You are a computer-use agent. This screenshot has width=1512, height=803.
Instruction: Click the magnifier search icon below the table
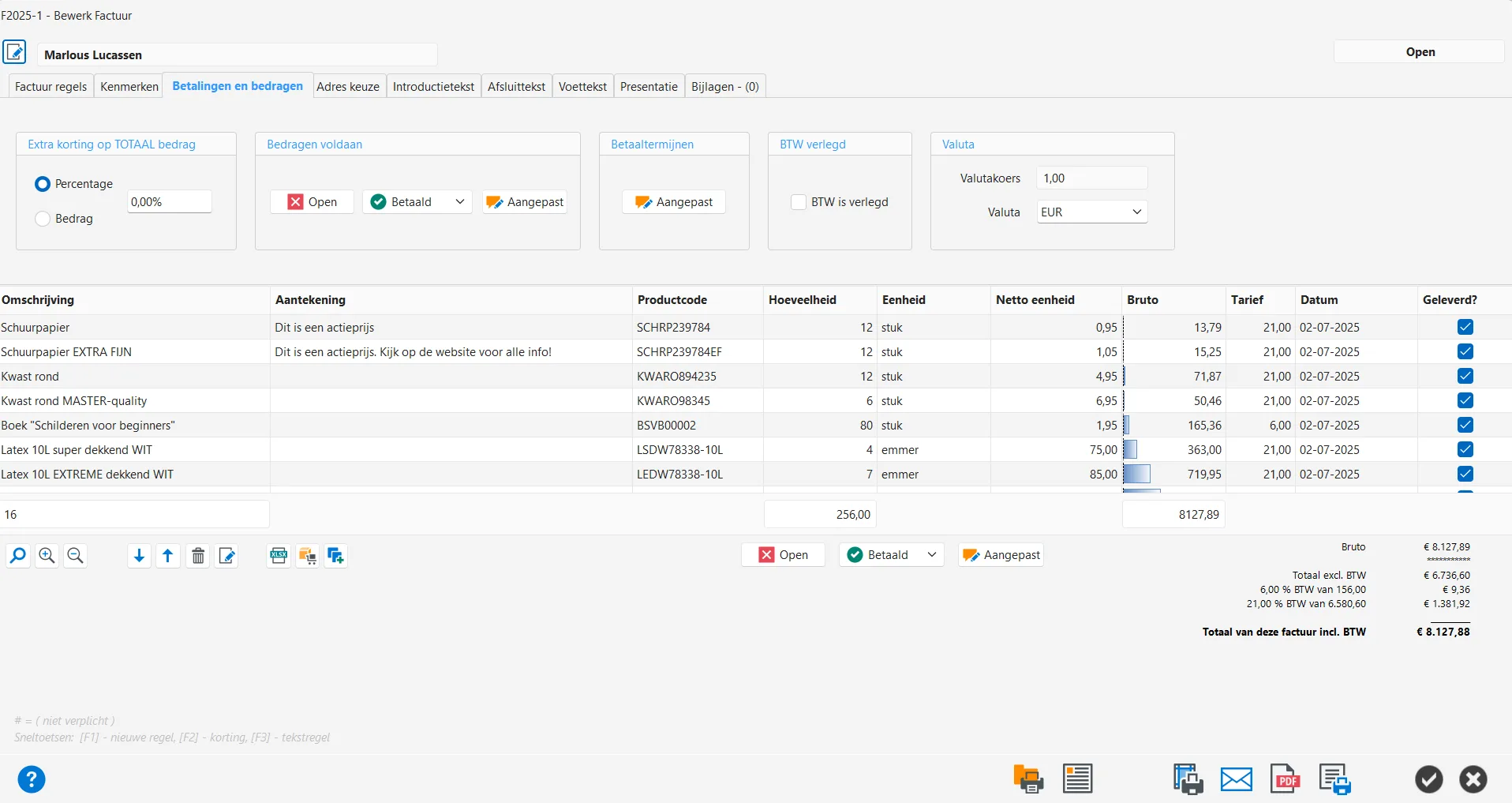click(x=18, y=556)
